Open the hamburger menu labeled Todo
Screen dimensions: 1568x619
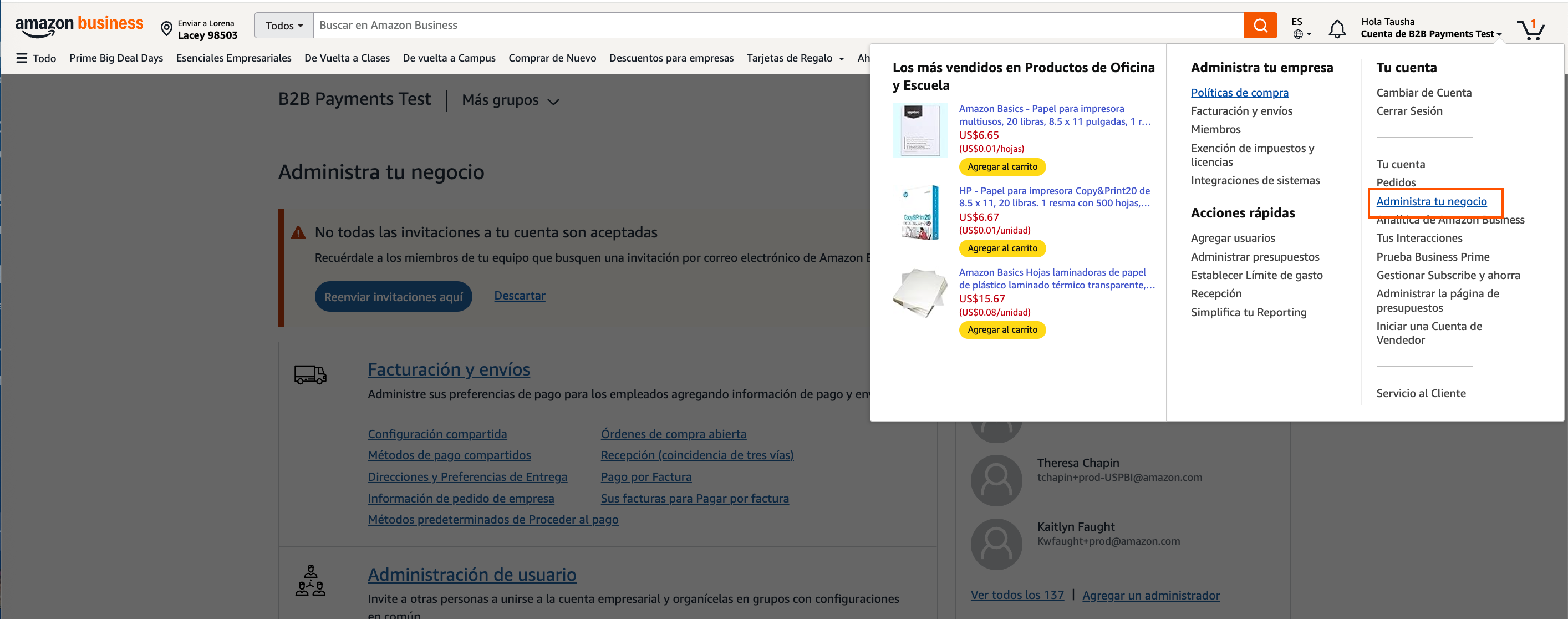pos(22,58)
